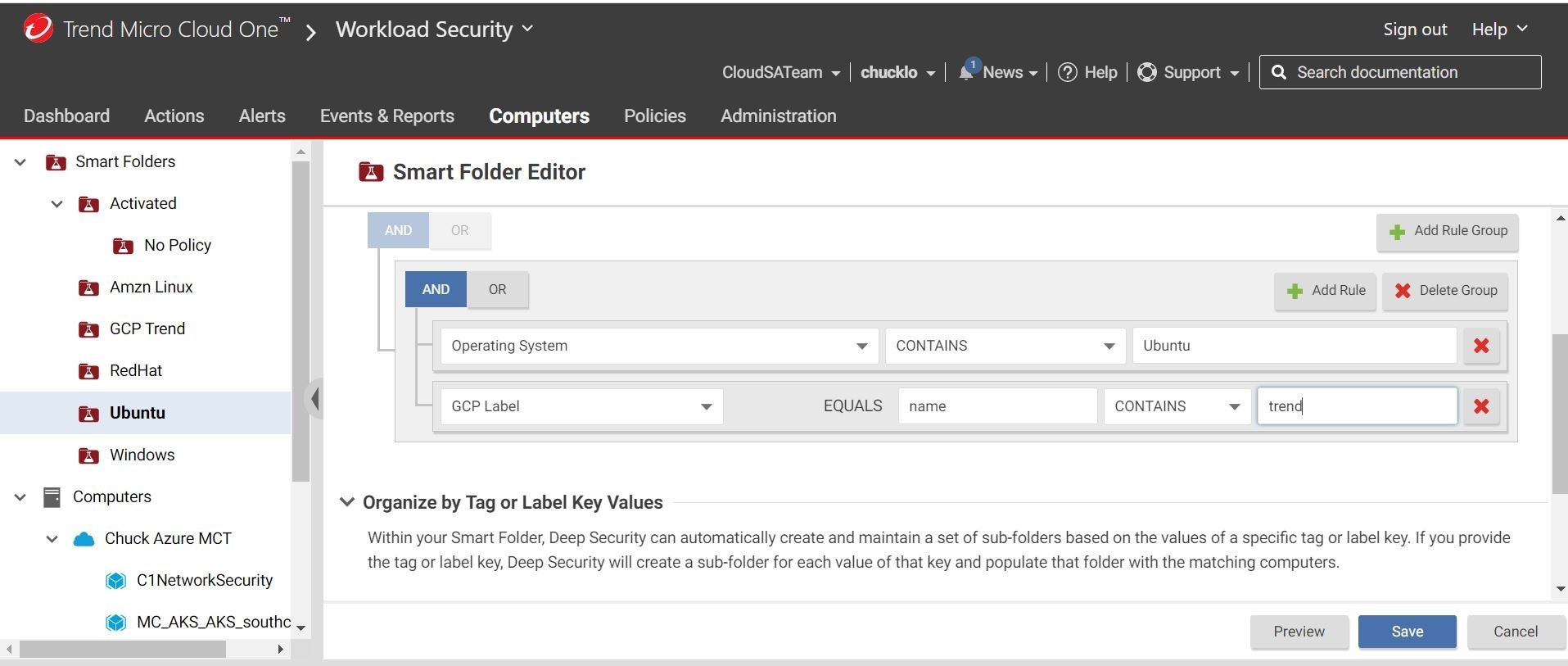Click the Amzn Linux folder icon

(88, 288)
